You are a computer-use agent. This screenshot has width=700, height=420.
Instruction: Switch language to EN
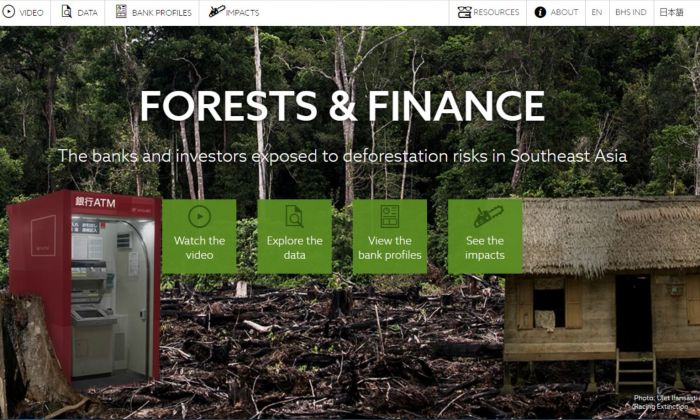pyautogui.click(x=596, y=12)
